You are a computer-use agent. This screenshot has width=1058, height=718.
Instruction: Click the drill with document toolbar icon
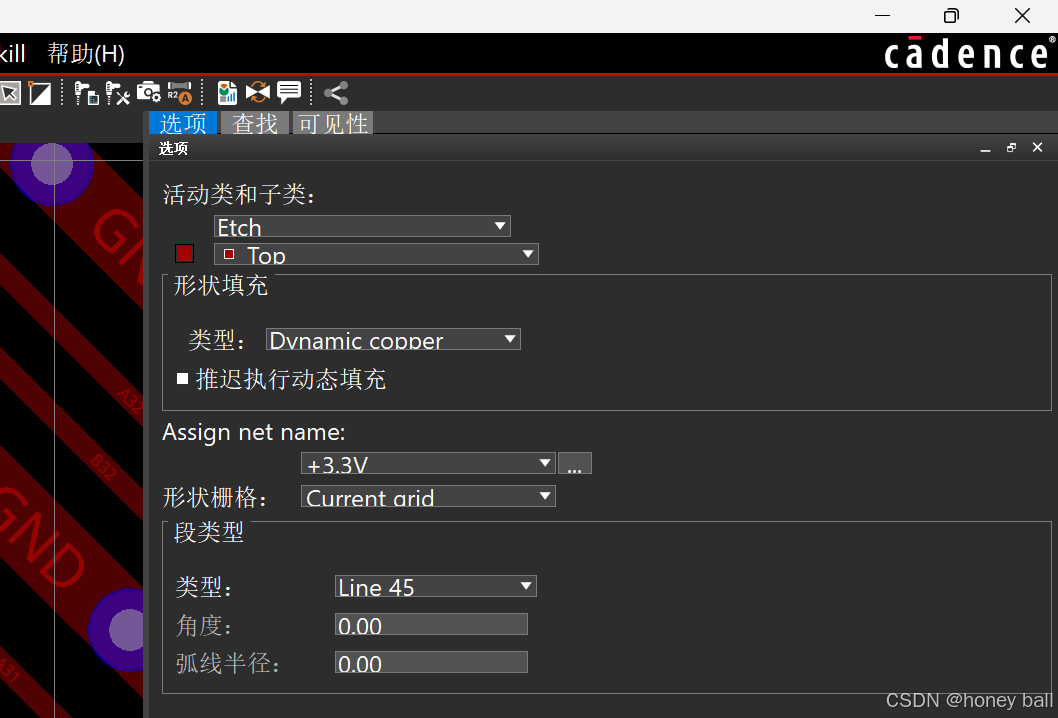86,93
